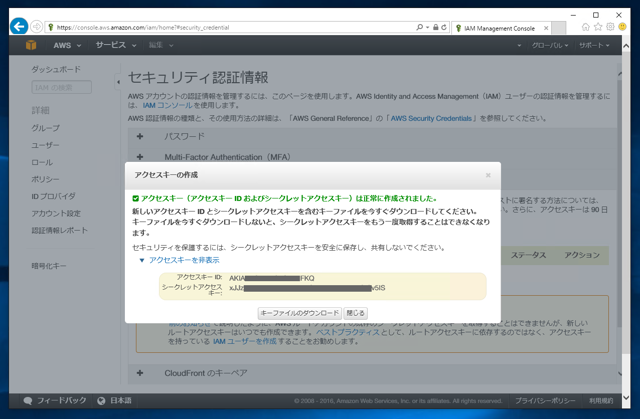Follow the IAM ユーザーを作成 link
This screenshot has height=419, width=640.
tap(244, 341)
